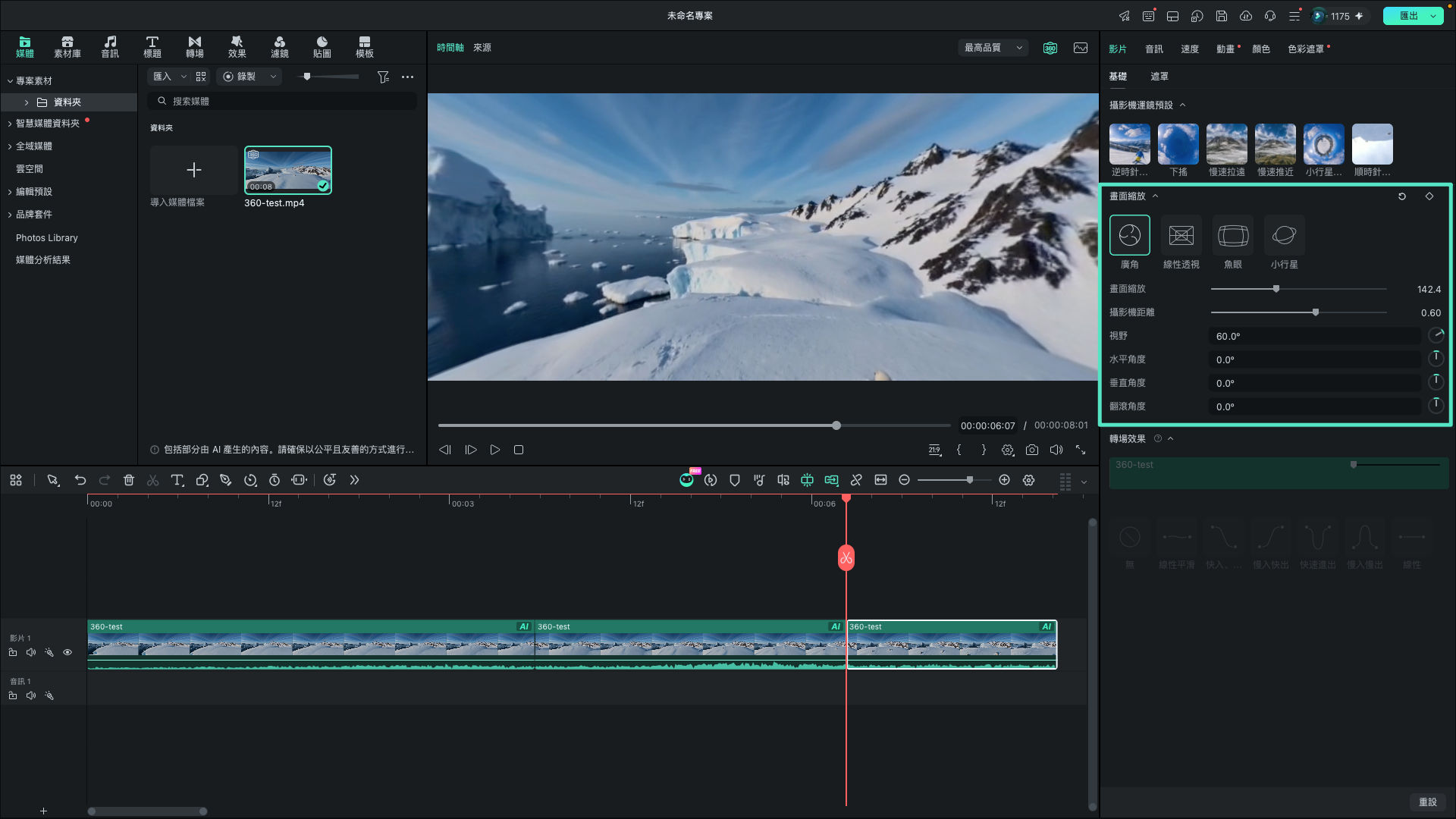Open the 轉場 transitions panel
This screenshot has width=1456, height=819.
coord(195,47)
